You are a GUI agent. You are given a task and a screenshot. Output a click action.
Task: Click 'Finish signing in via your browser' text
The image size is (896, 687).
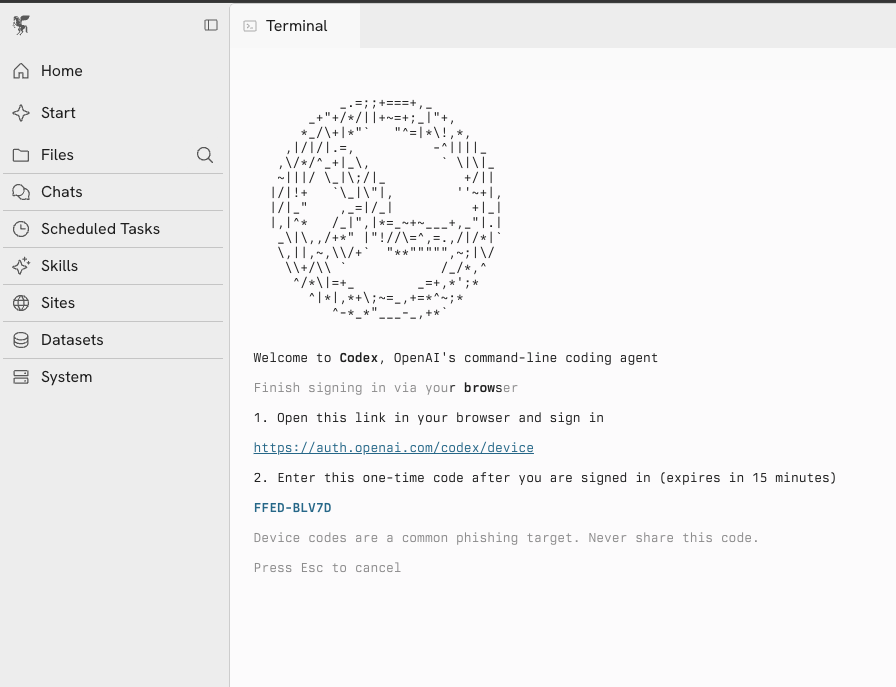point(386,388)
